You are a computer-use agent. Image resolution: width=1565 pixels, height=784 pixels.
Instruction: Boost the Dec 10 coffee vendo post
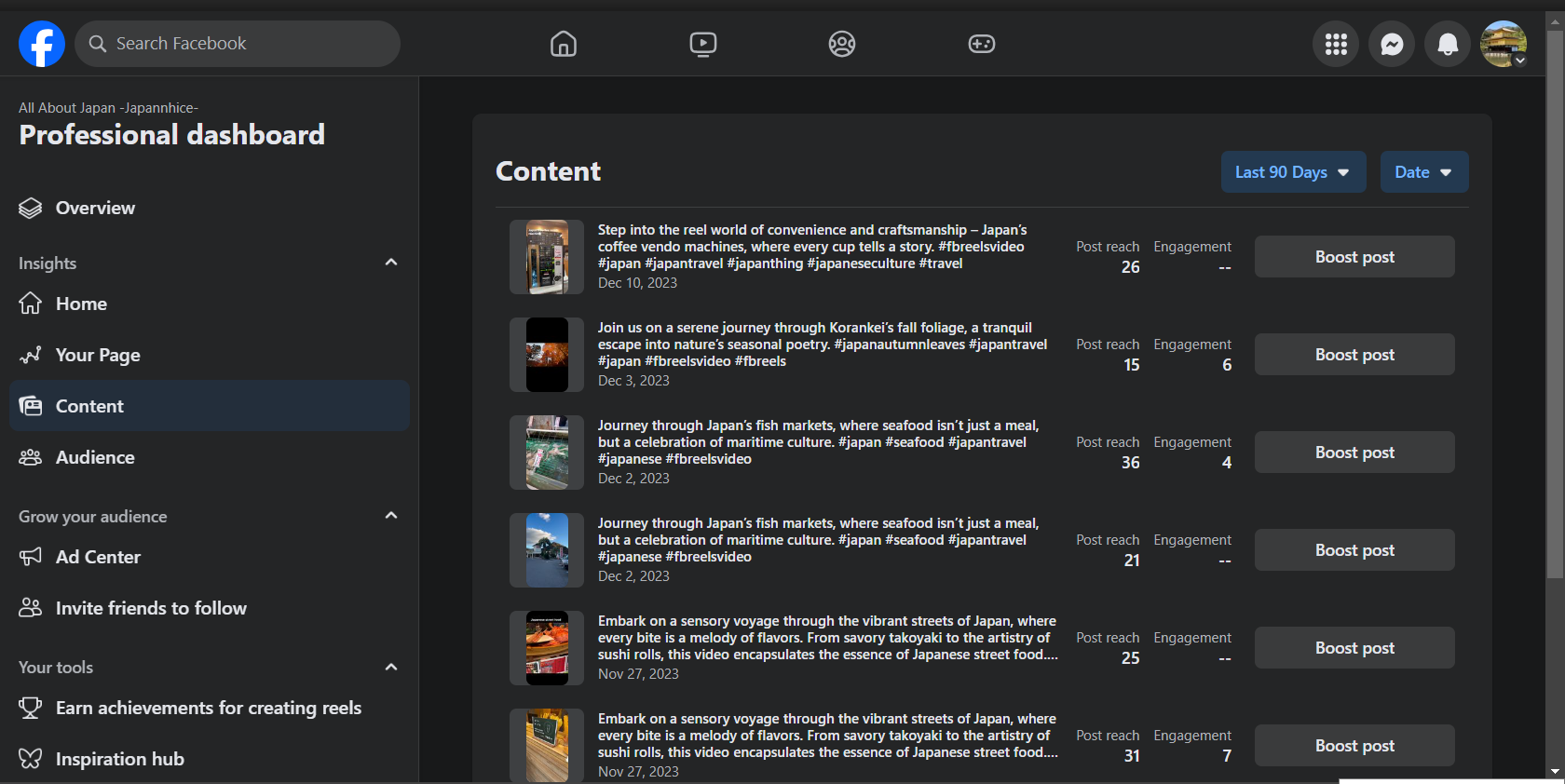1354,257
